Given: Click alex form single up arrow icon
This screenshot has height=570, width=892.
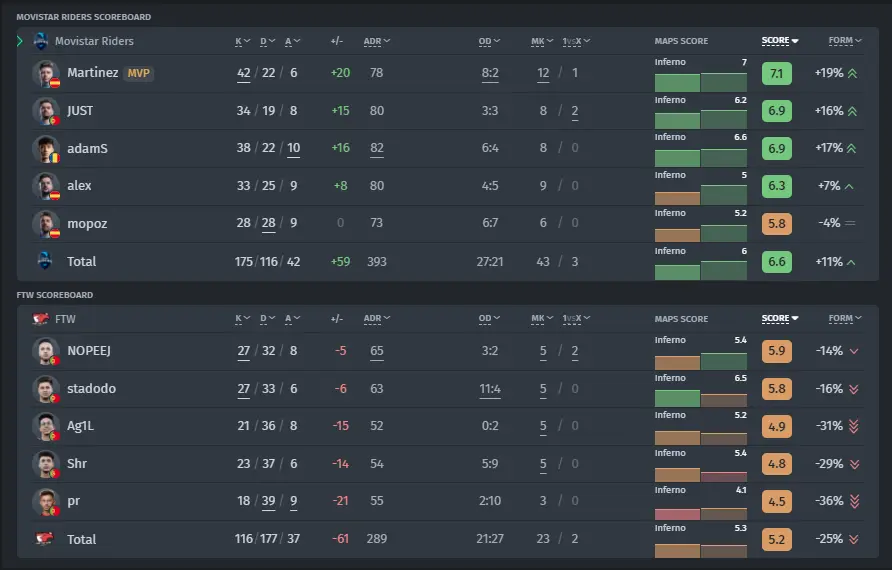Looking at the screenshot, I should (x=849, y=186).
